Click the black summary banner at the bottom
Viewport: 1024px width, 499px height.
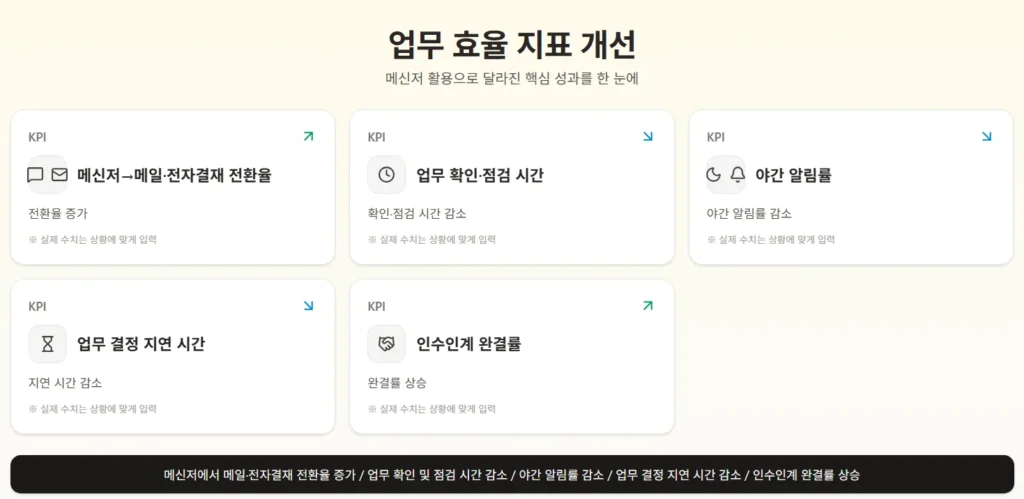512,475
